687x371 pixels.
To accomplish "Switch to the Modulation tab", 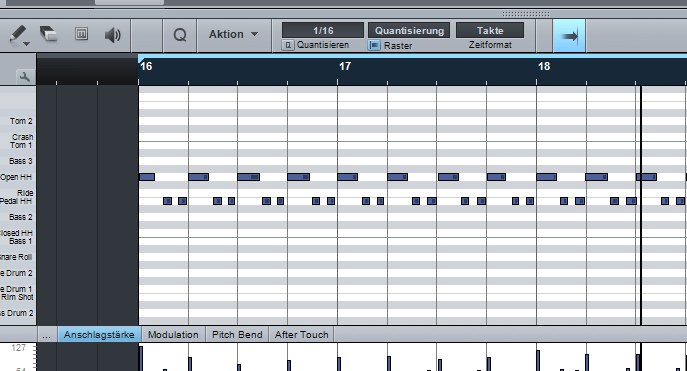I will 173,335.
